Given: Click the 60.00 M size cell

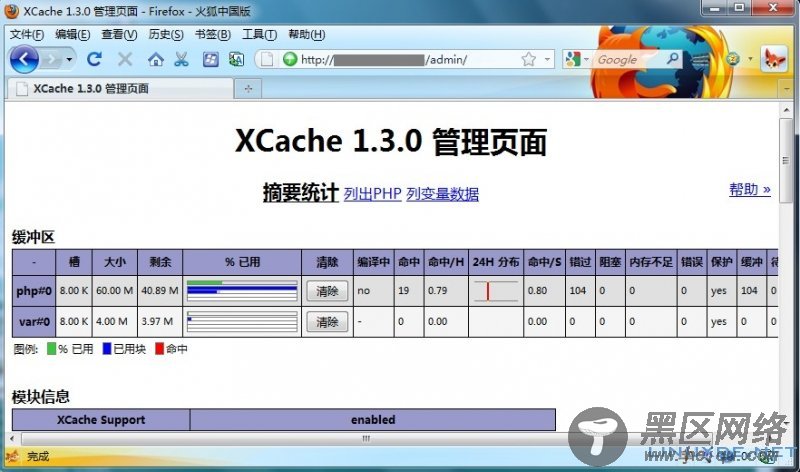Looking at the screenshot, I should (x=114, y=291).
